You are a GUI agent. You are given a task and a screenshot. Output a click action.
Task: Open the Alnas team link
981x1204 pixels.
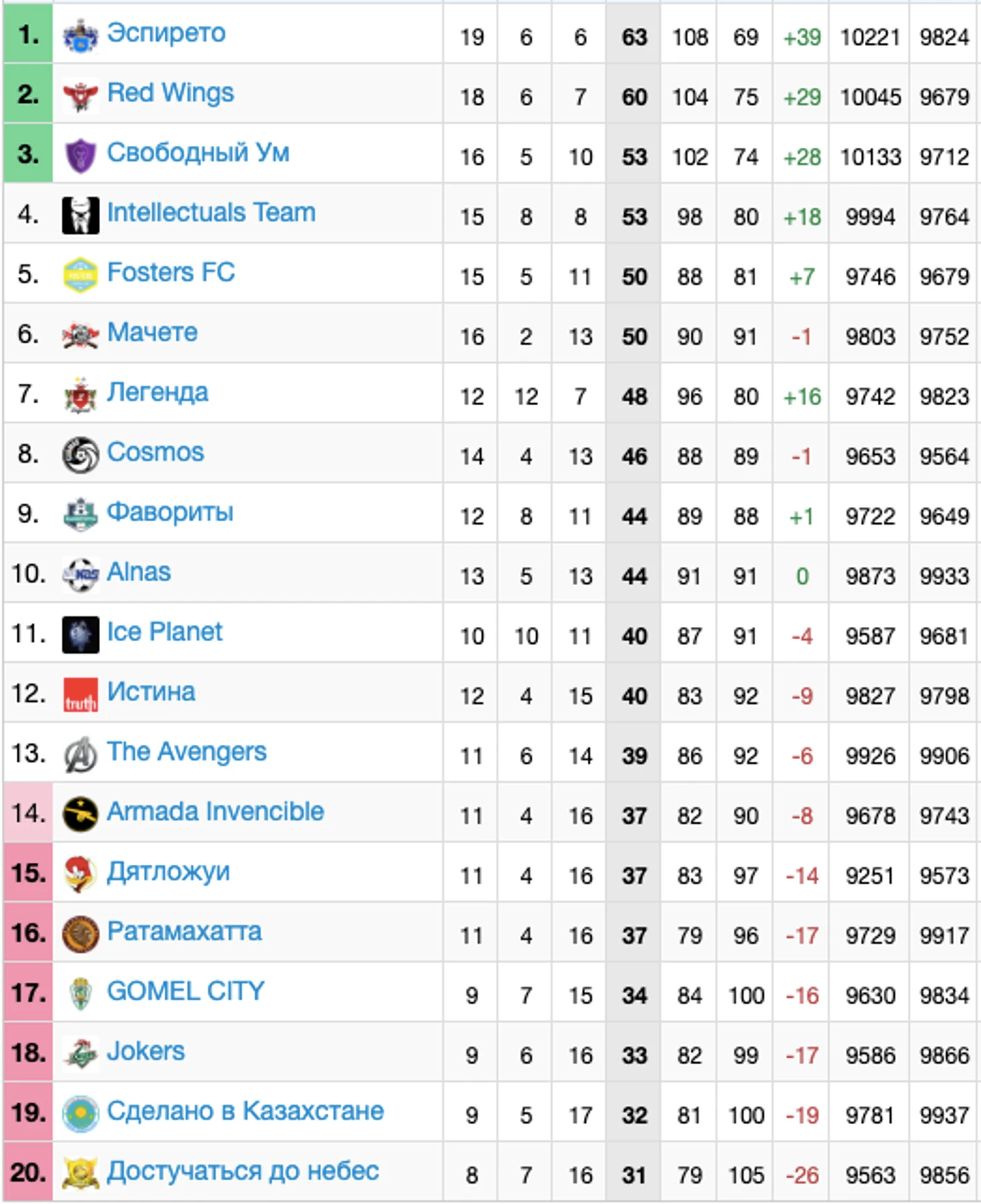click(x=139, y=572)
